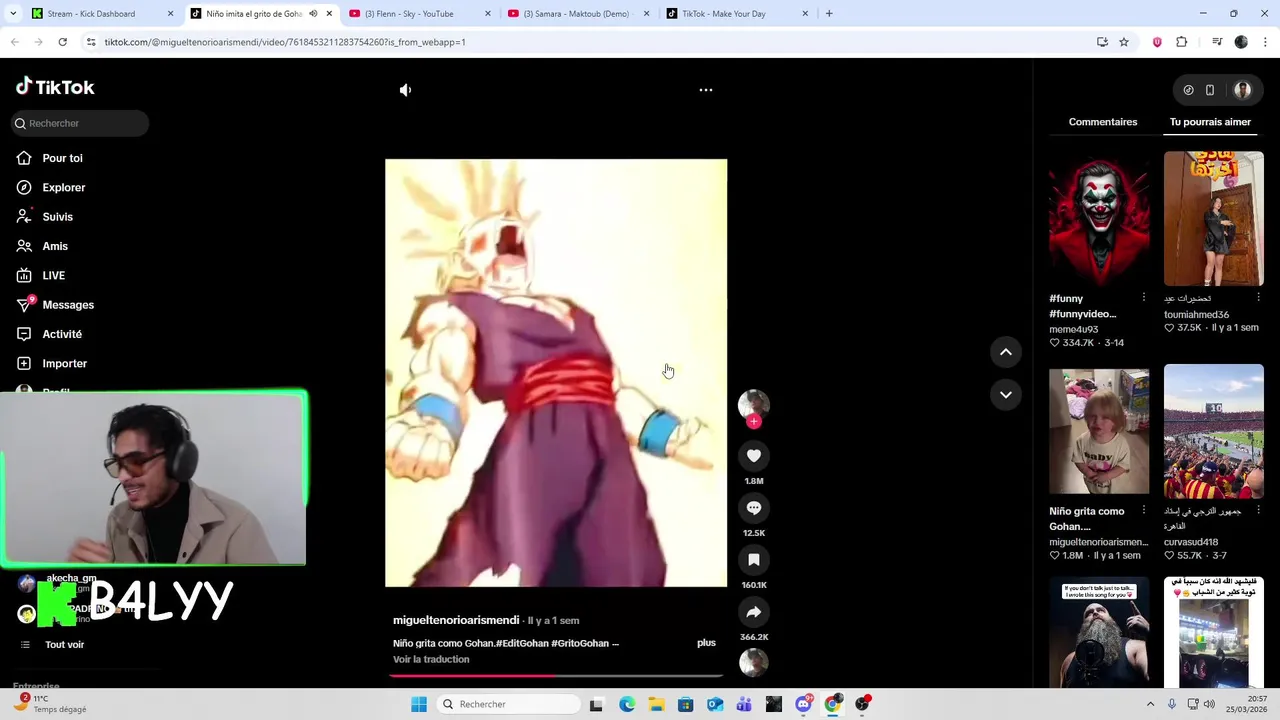
Task: Open the Amis page
Action: coord(55,246)
